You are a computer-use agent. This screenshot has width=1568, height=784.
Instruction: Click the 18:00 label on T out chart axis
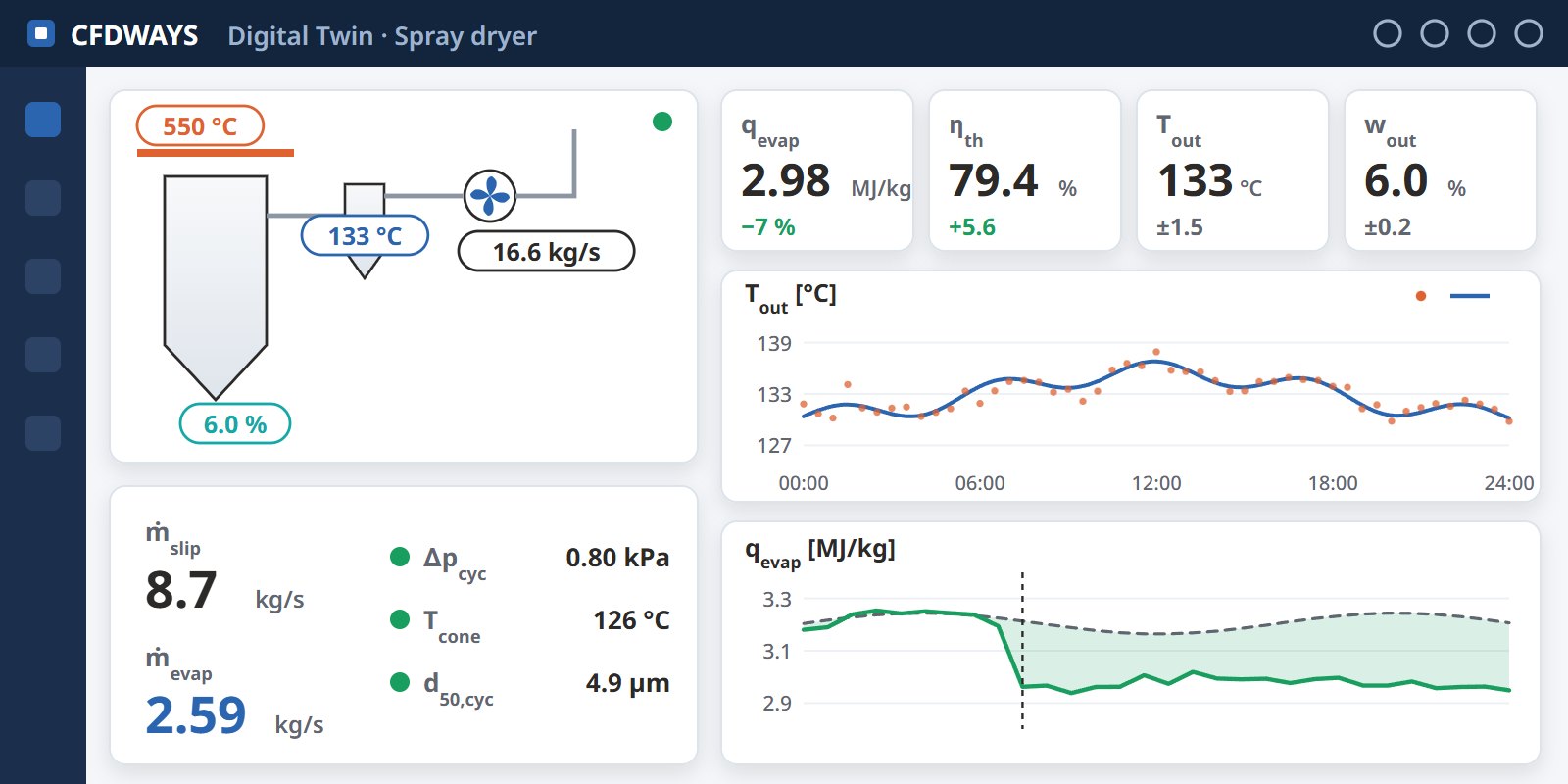[1333, 483]
